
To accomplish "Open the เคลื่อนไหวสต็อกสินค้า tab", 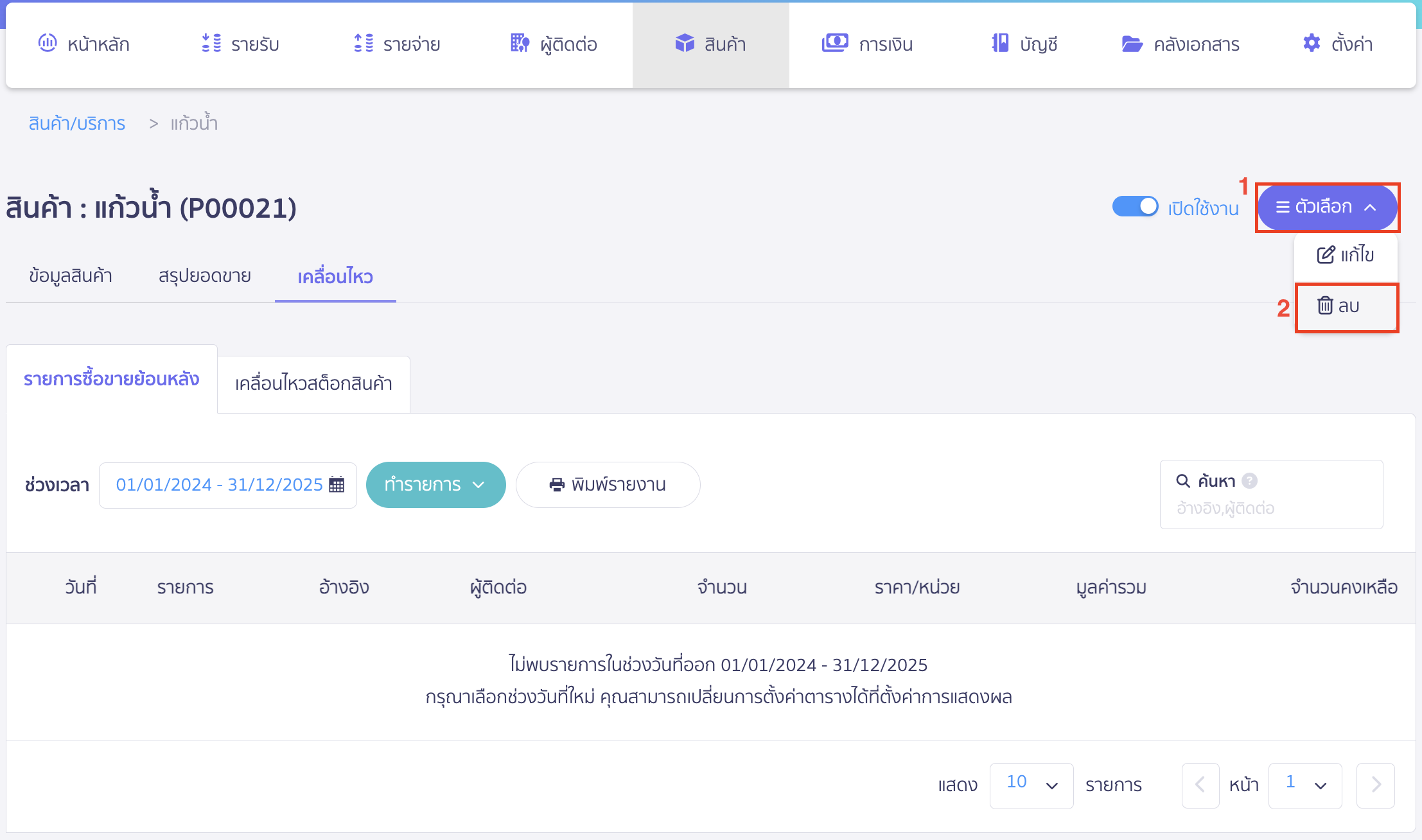I will (313, 383).
